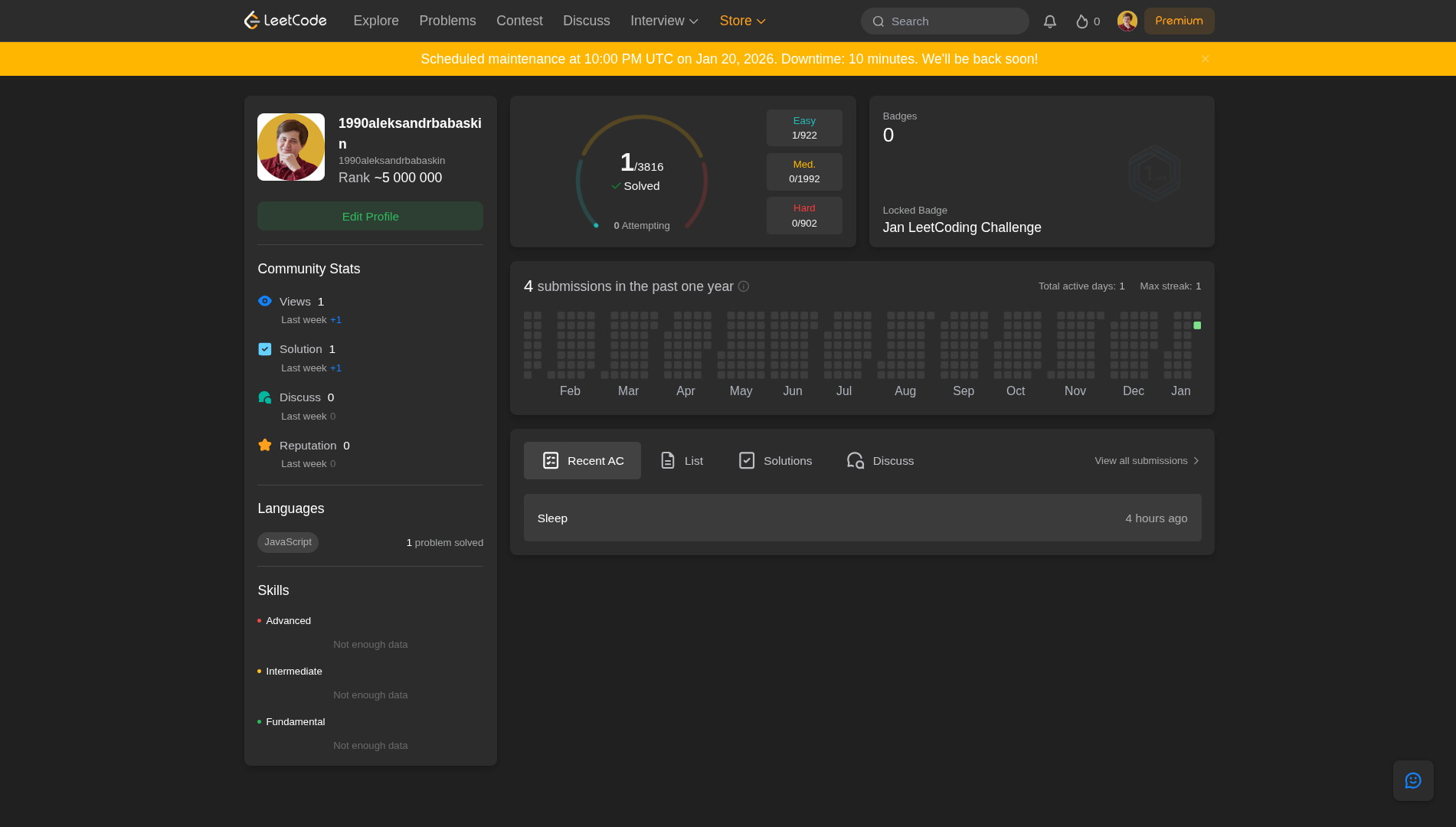
Task: Click the LeetCode logo
Action: pos(285,21)
